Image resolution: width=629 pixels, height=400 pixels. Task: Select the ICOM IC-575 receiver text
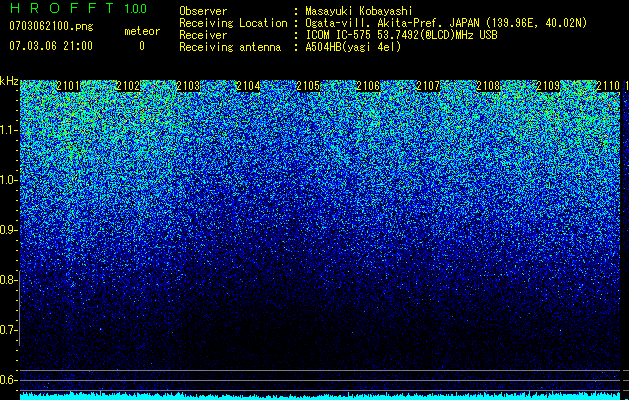tap(401, 35)
